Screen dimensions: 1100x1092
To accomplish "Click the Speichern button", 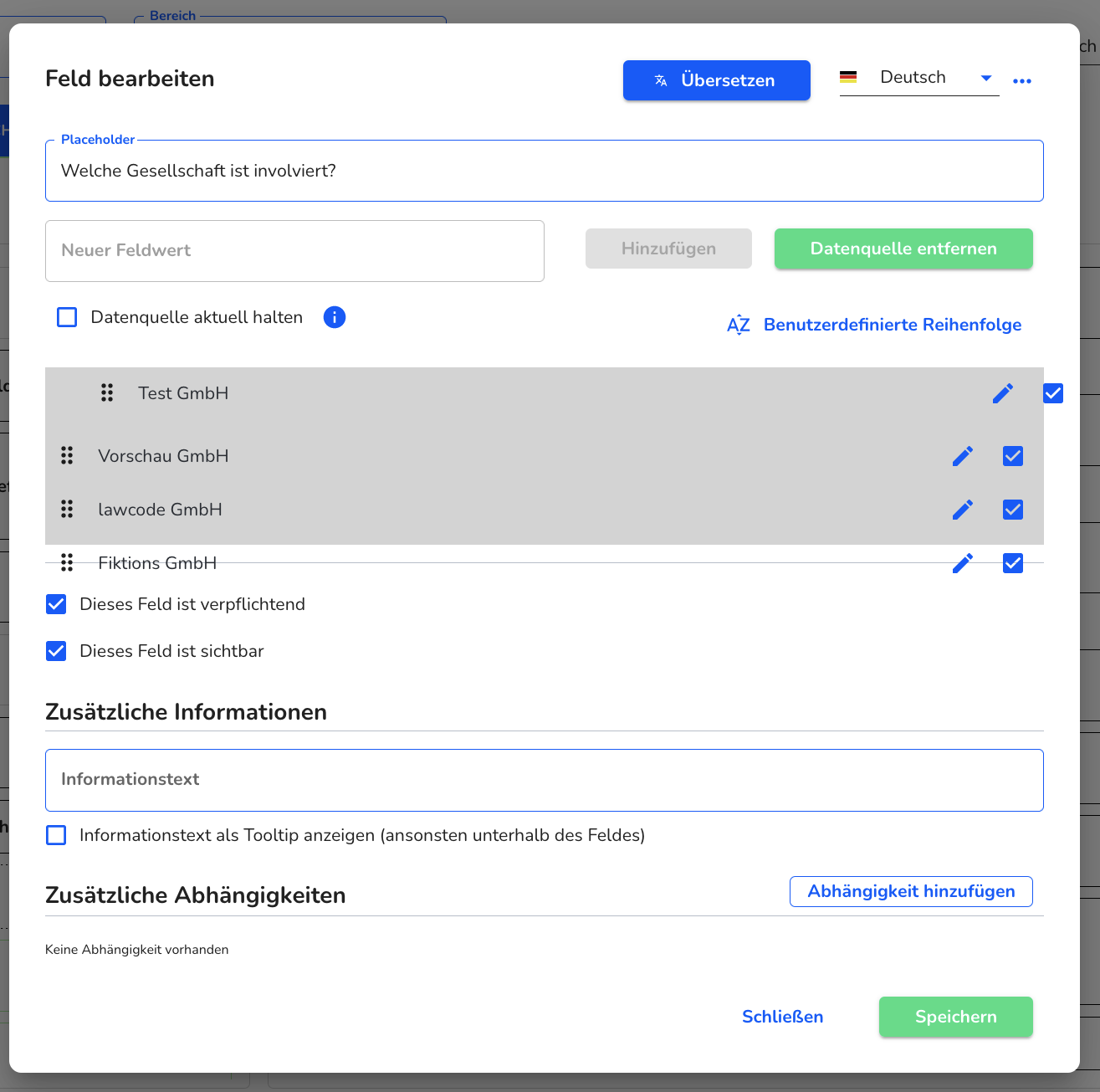I will [956, 1017].
